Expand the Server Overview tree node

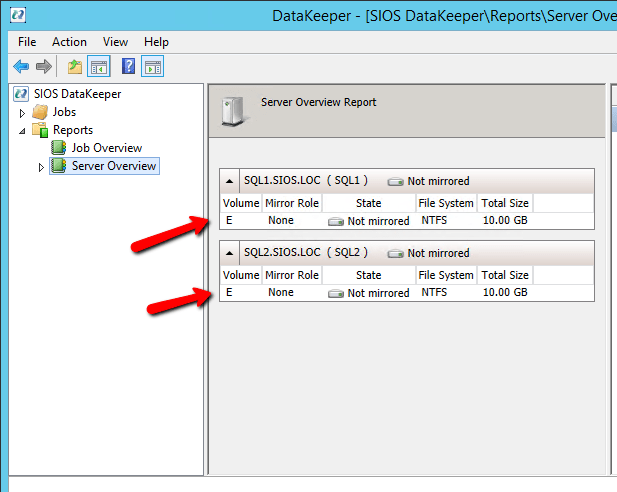click(41, 167)
